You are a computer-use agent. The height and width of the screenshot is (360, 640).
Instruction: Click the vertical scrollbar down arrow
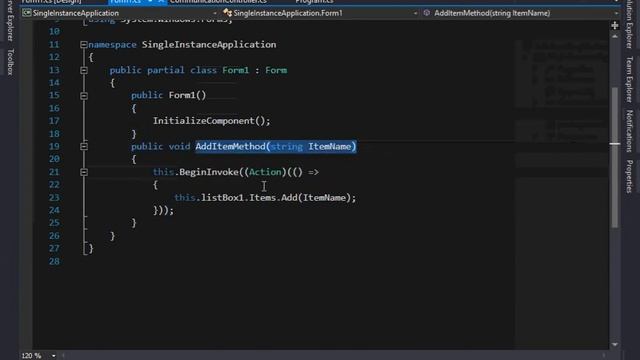[615, 344]
